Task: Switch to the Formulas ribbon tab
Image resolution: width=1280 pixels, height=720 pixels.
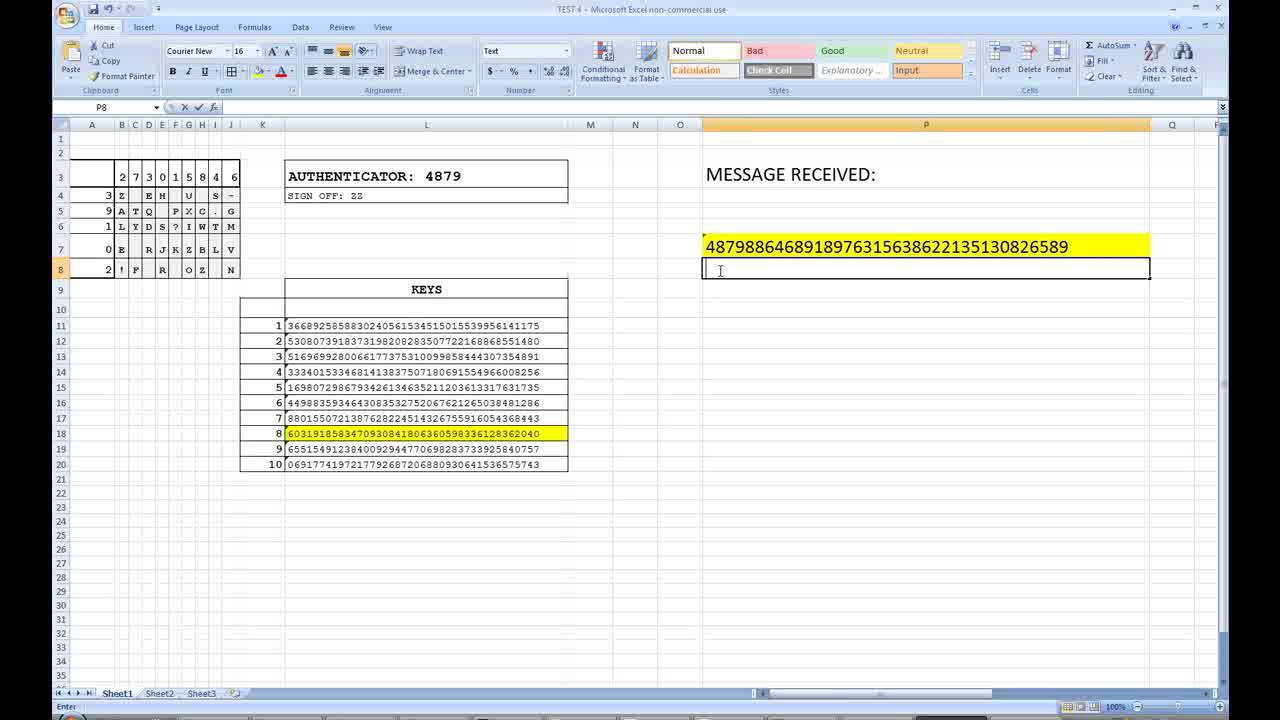Action: 254,27
